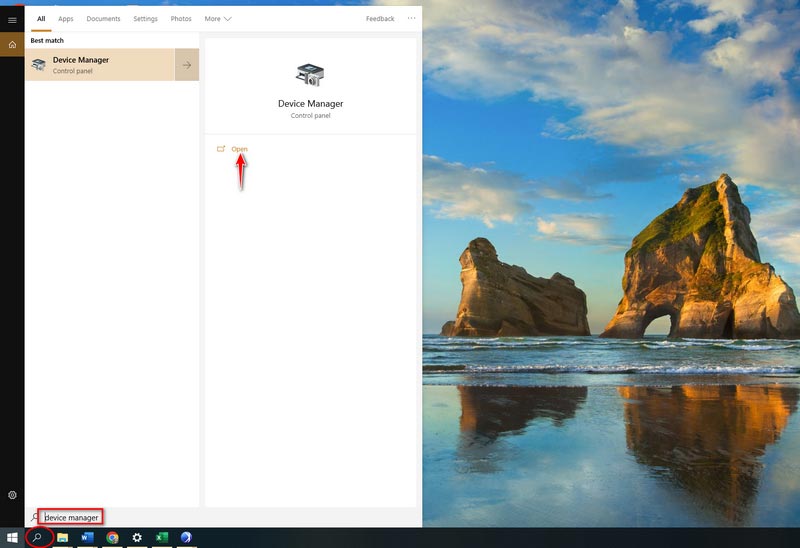This screenshot has height=548, width=800.
Task: Open the hamburger menu in search panel
Action: 12,20
